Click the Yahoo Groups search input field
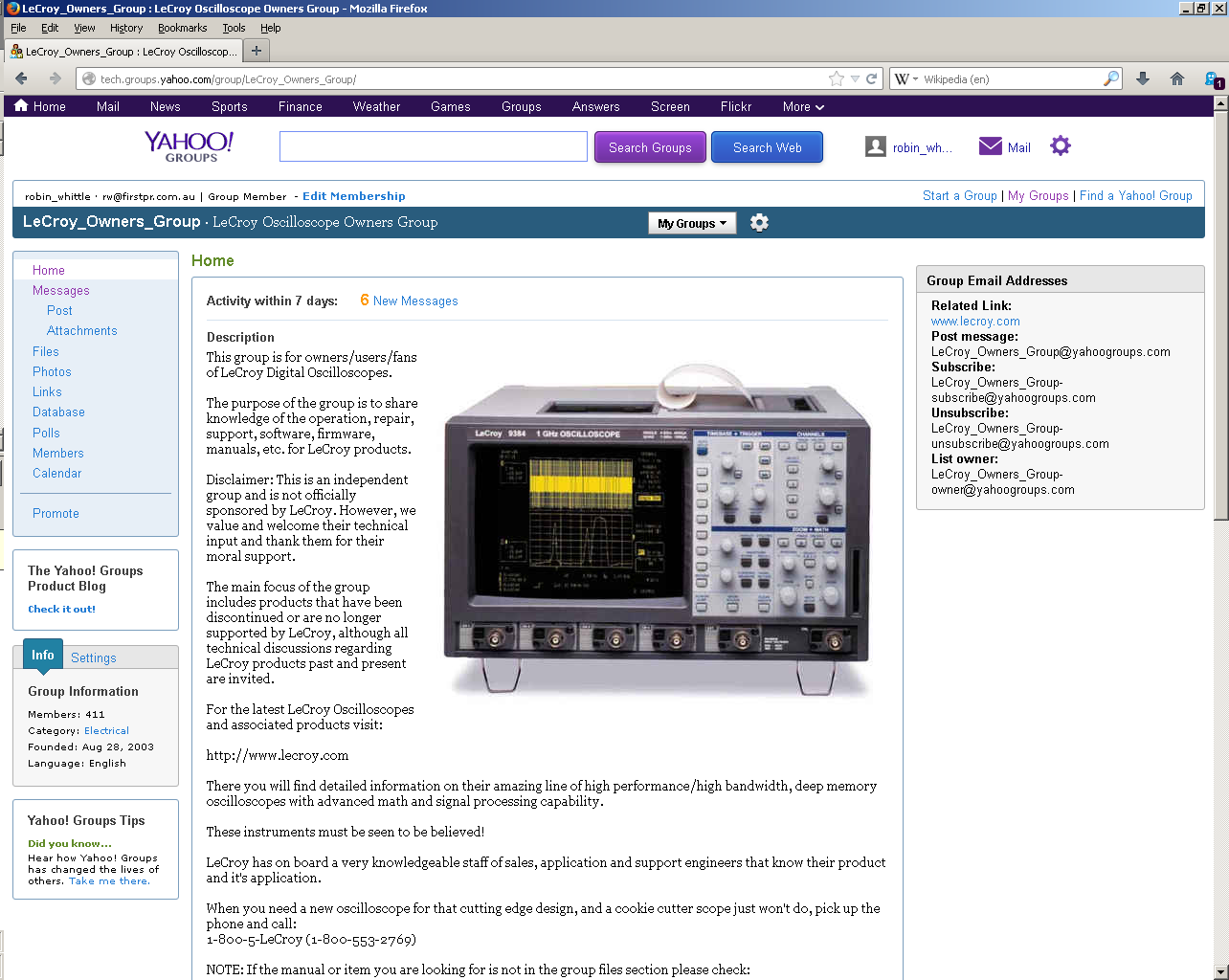Screen dimensions: 1229x980 point(434,146)
